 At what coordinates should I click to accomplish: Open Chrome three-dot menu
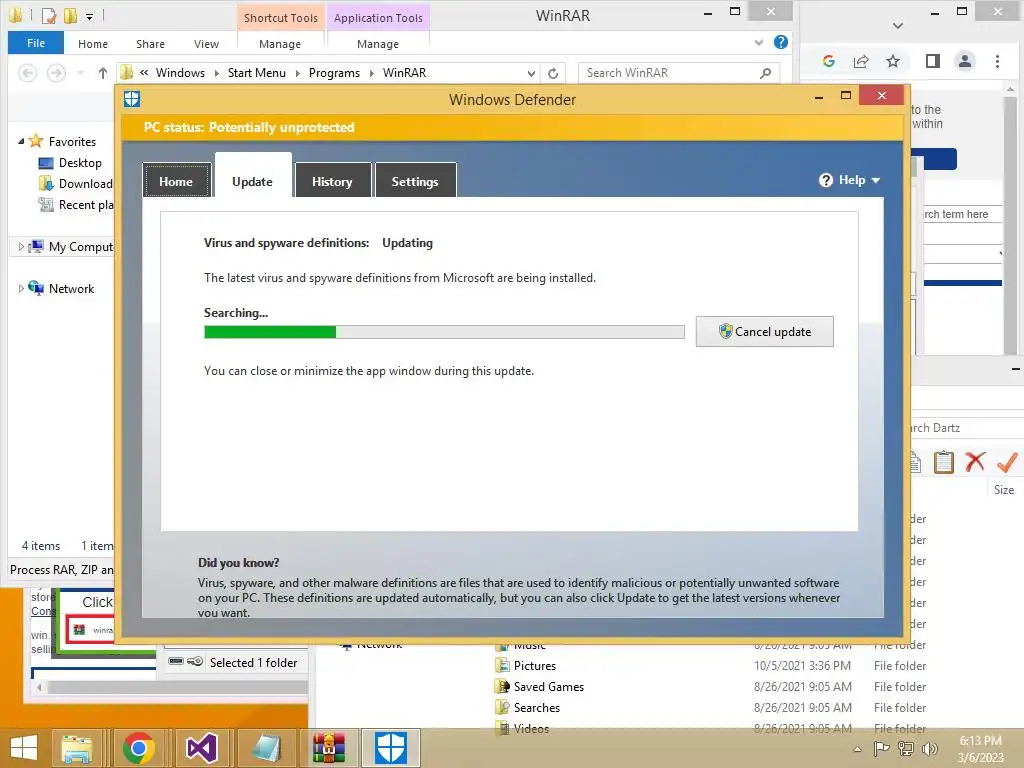pos(997,61)
